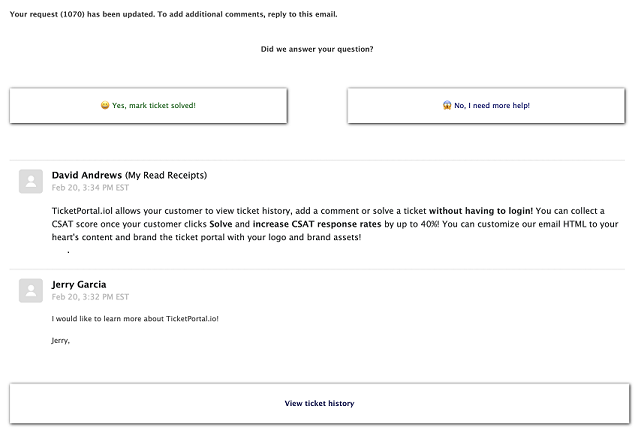The image size is (638, 436).
Task: Click 'I would like to learn more' message
Action: pyautogui.click(x=135, y=318)
